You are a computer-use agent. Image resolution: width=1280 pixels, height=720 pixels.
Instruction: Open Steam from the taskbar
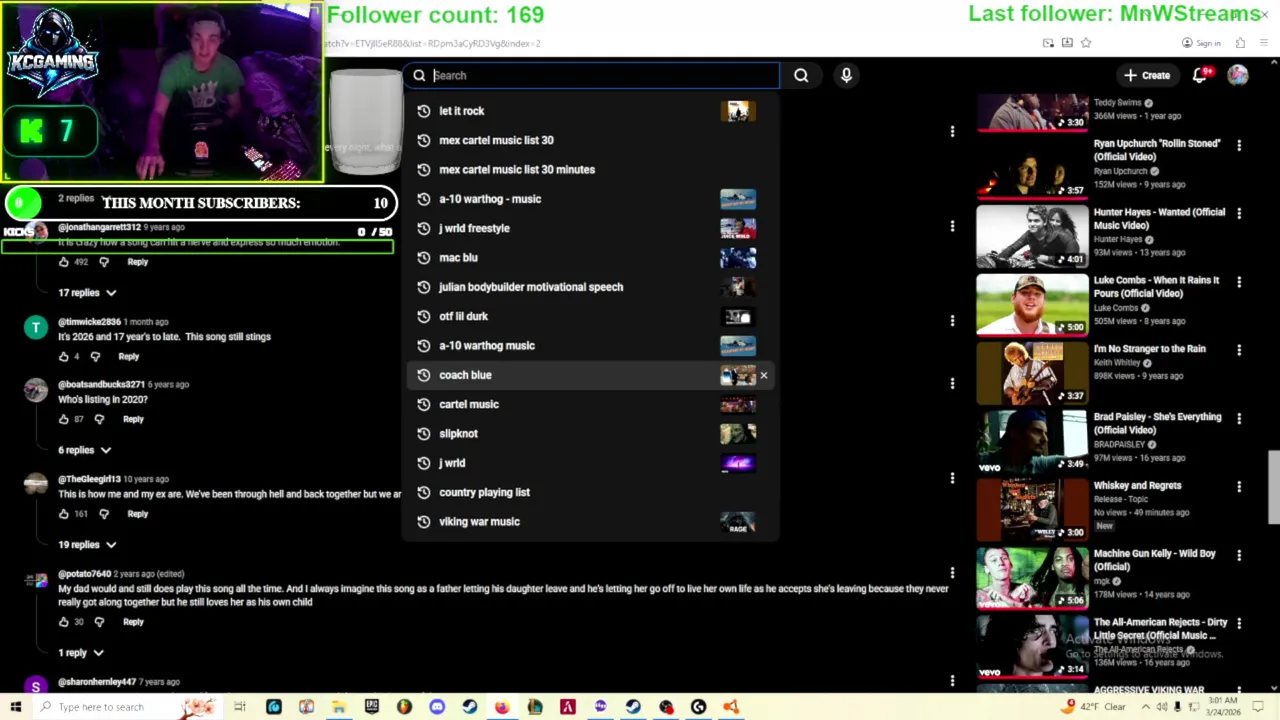point(469,707)
